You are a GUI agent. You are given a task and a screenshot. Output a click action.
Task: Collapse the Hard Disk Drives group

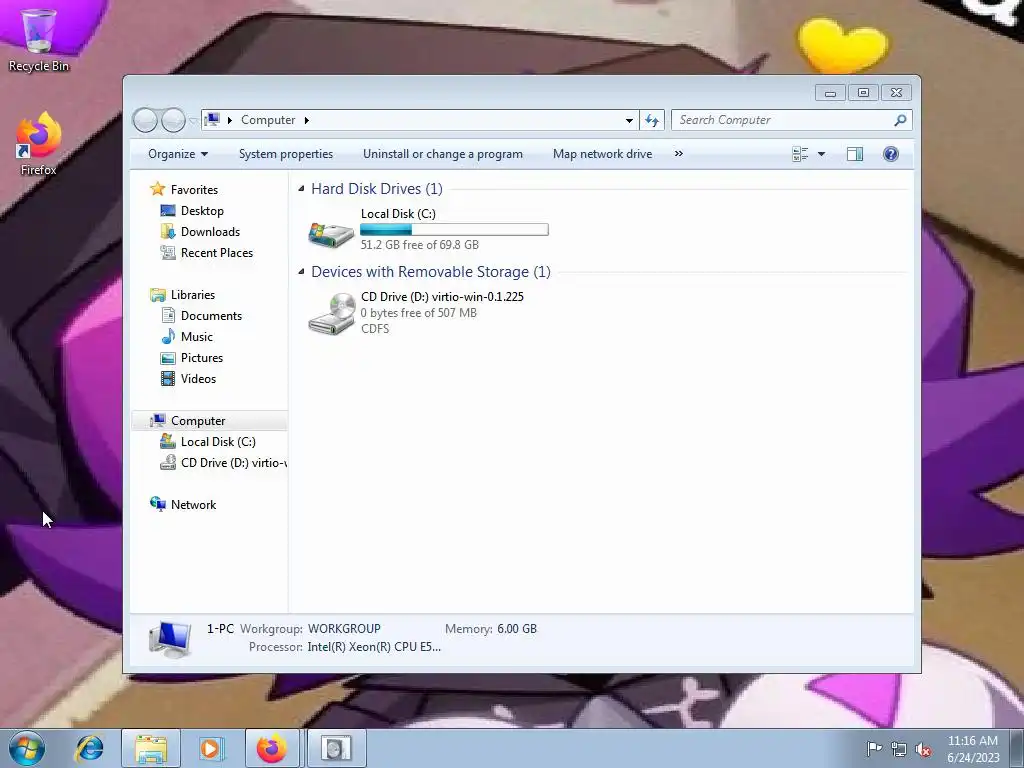click(x=301, y=189)
